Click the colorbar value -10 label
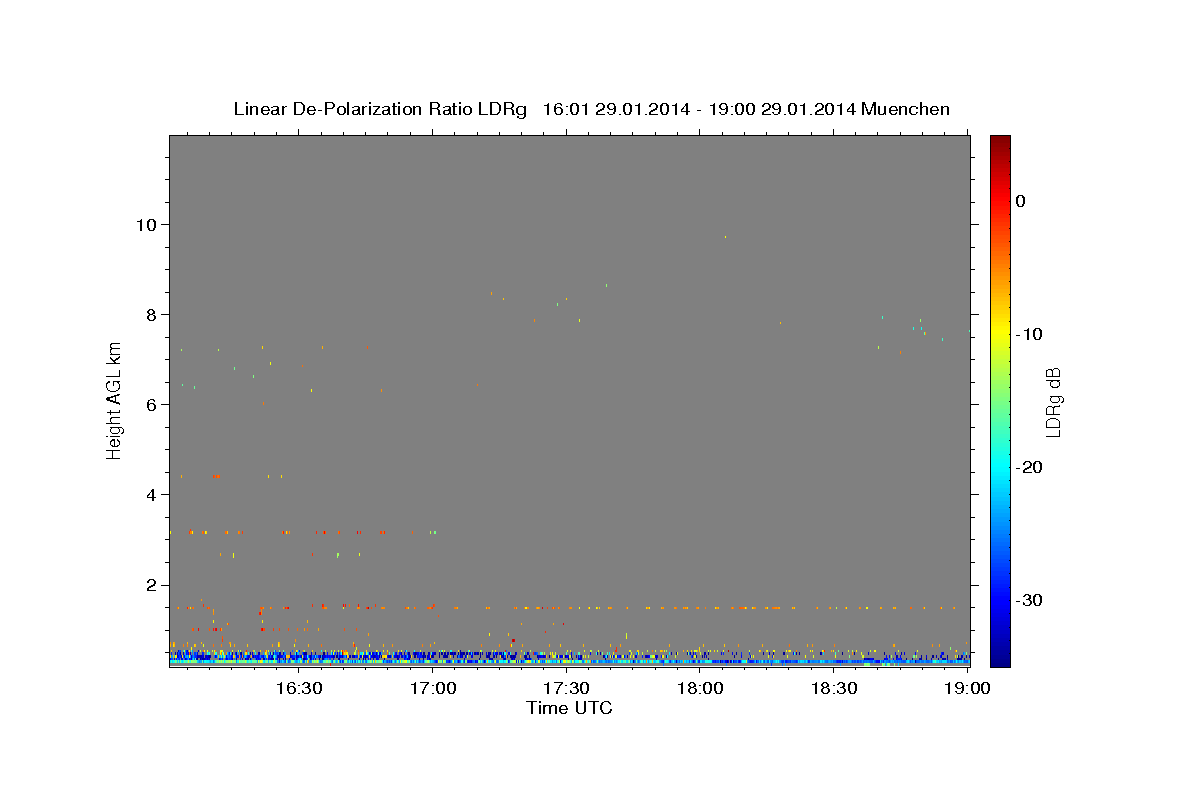Image resolution: width=1200 pixels, height=800 pixels. tap(1029, 334)
